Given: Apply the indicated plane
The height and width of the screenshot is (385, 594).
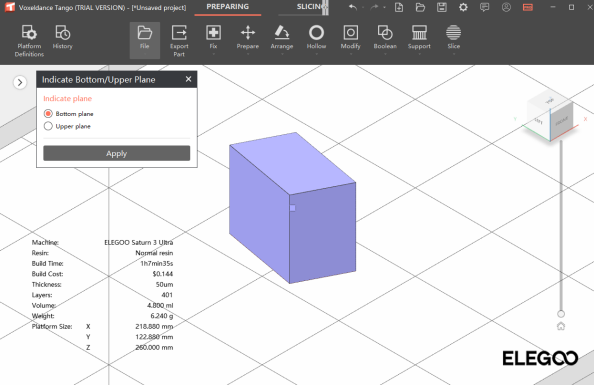Looking at the screenshot, I should [117, 153].
